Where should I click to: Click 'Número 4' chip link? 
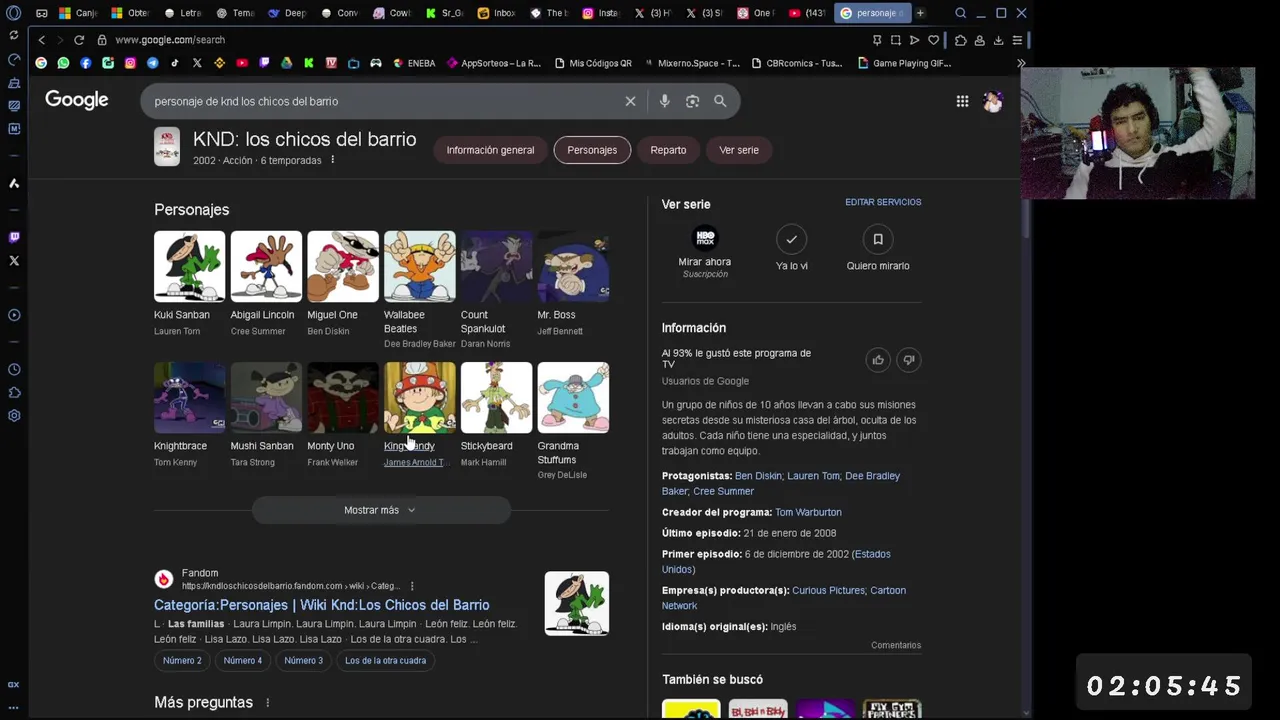243,660
